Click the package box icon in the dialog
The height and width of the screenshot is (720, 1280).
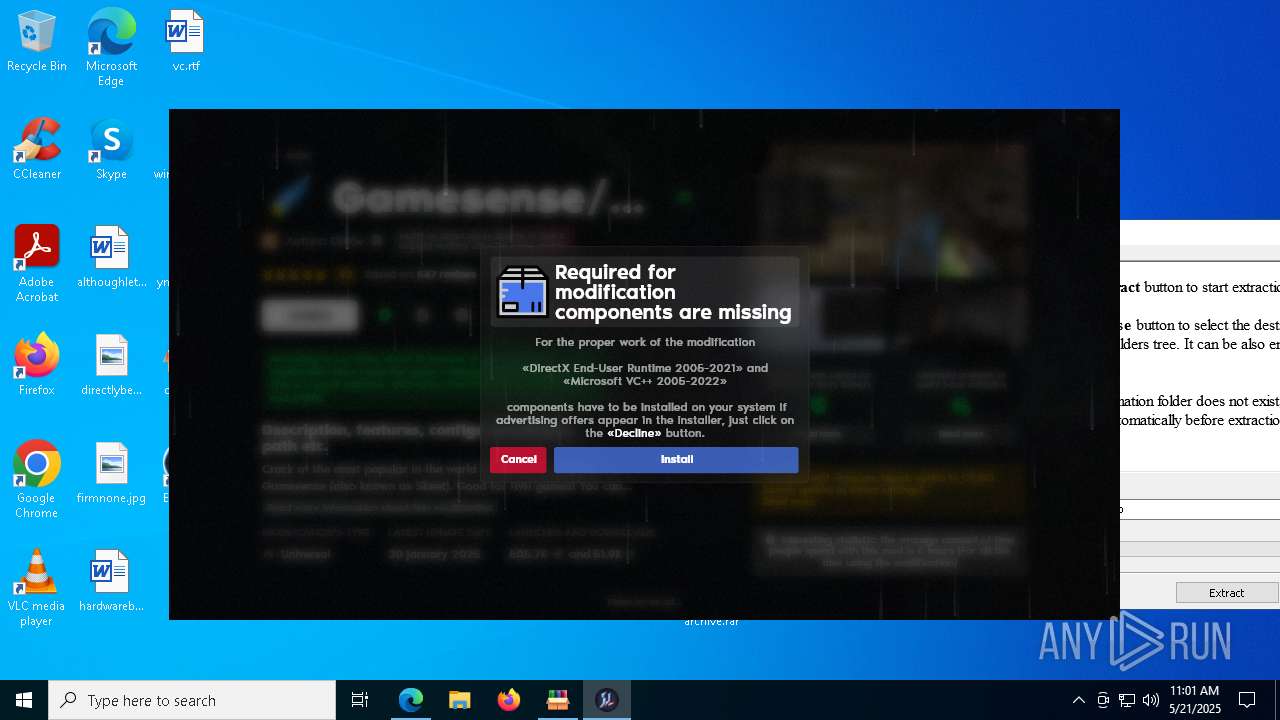pyautogui.click(x=522, y=292)
